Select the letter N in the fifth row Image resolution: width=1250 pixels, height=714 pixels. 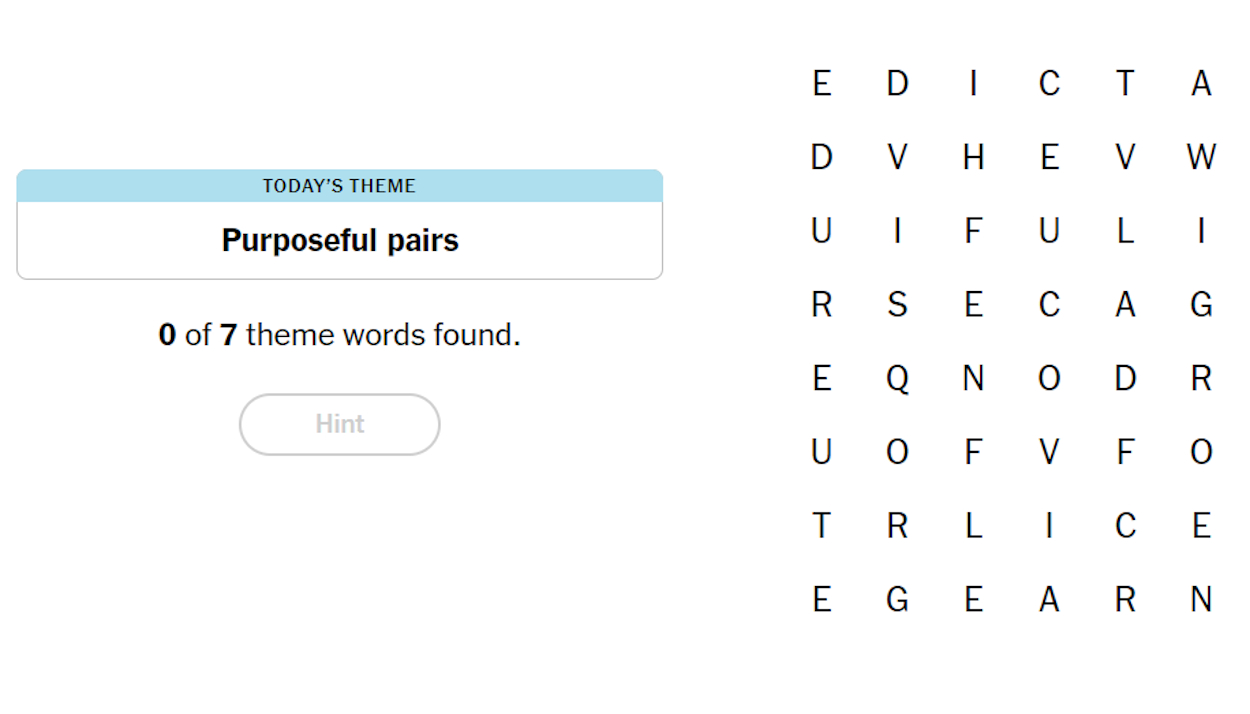973,378
